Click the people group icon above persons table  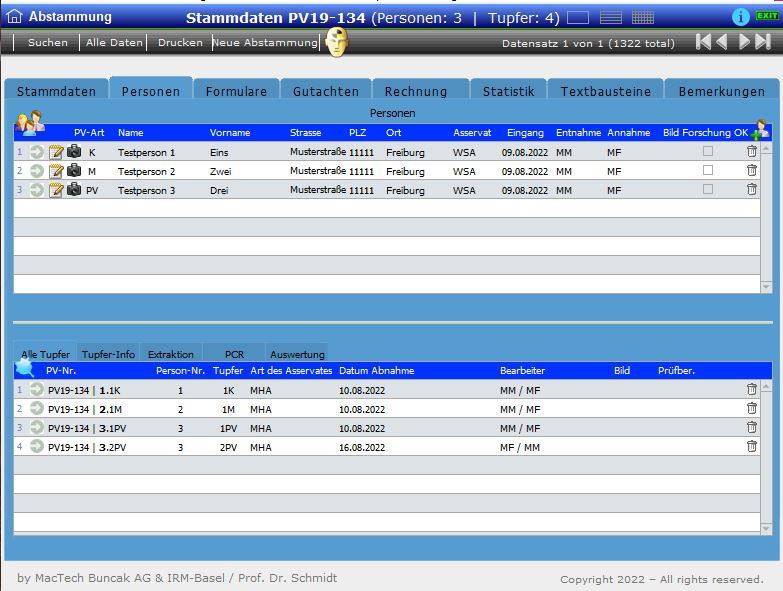tap(30, 122)
